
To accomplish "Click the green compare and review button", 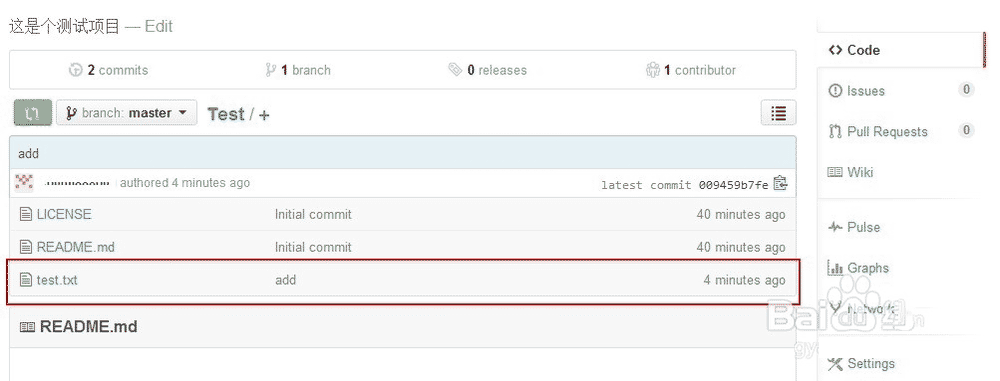I will [x=33, y=114].
